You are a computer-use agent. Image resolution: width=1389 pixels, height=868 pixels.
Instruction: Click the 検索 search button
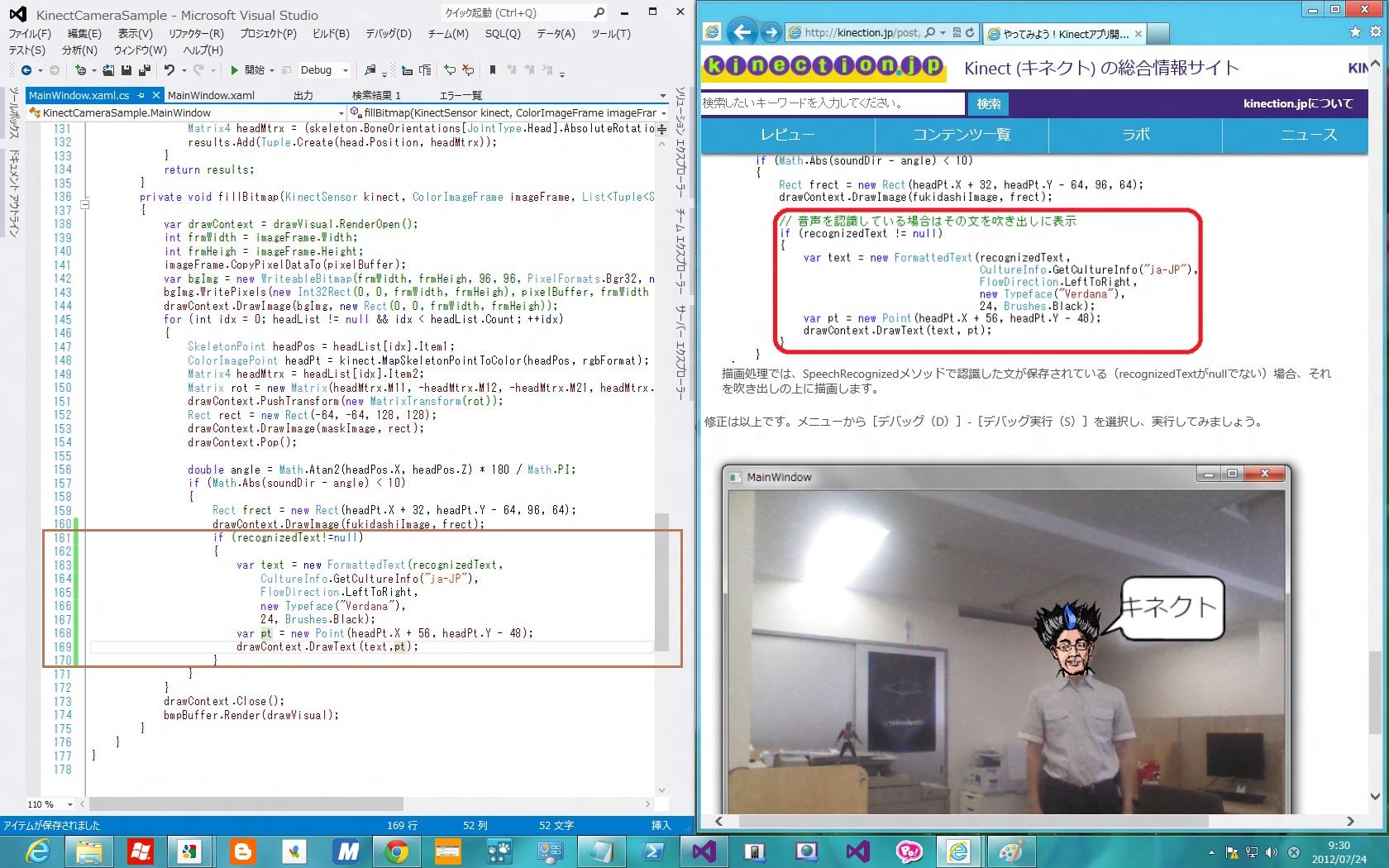pos(988,103)
